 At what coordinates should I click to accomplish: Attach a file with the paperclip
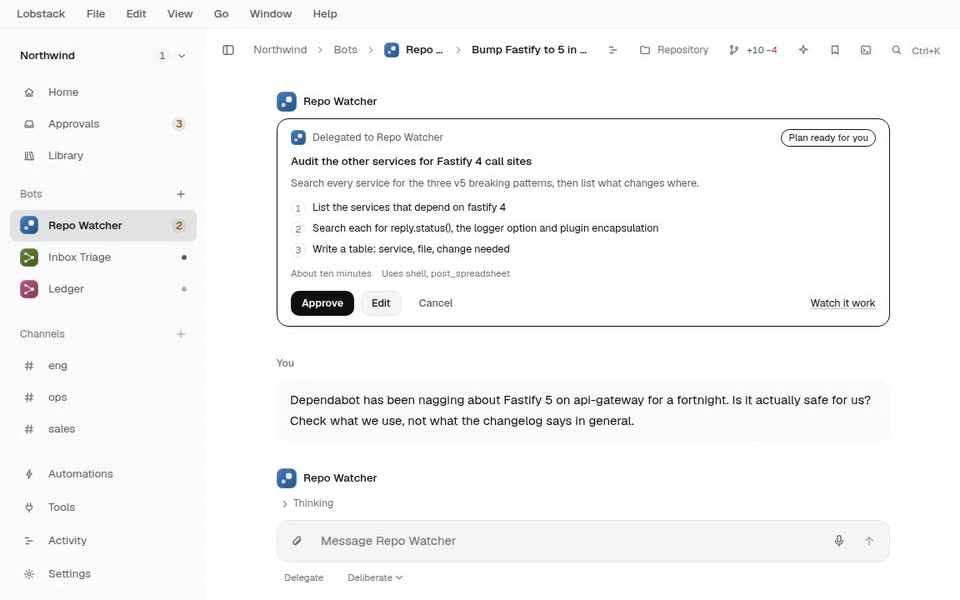296,541
